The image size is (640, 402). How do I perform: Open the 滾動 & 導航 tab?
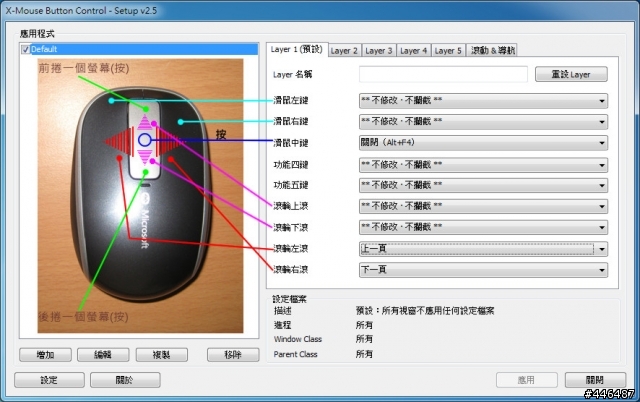pyautogui.click(x=492, y=51)
